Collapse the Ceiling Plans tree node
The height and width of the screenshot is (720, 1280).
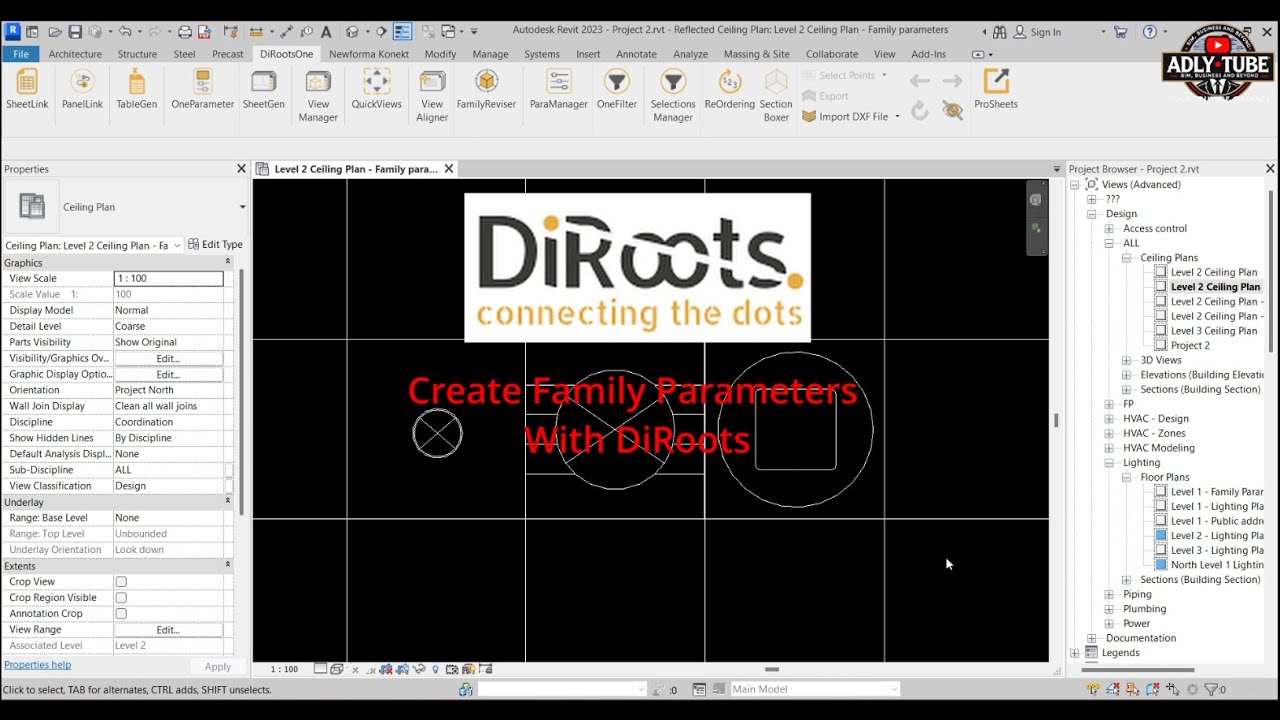[x=1126, y=258]
